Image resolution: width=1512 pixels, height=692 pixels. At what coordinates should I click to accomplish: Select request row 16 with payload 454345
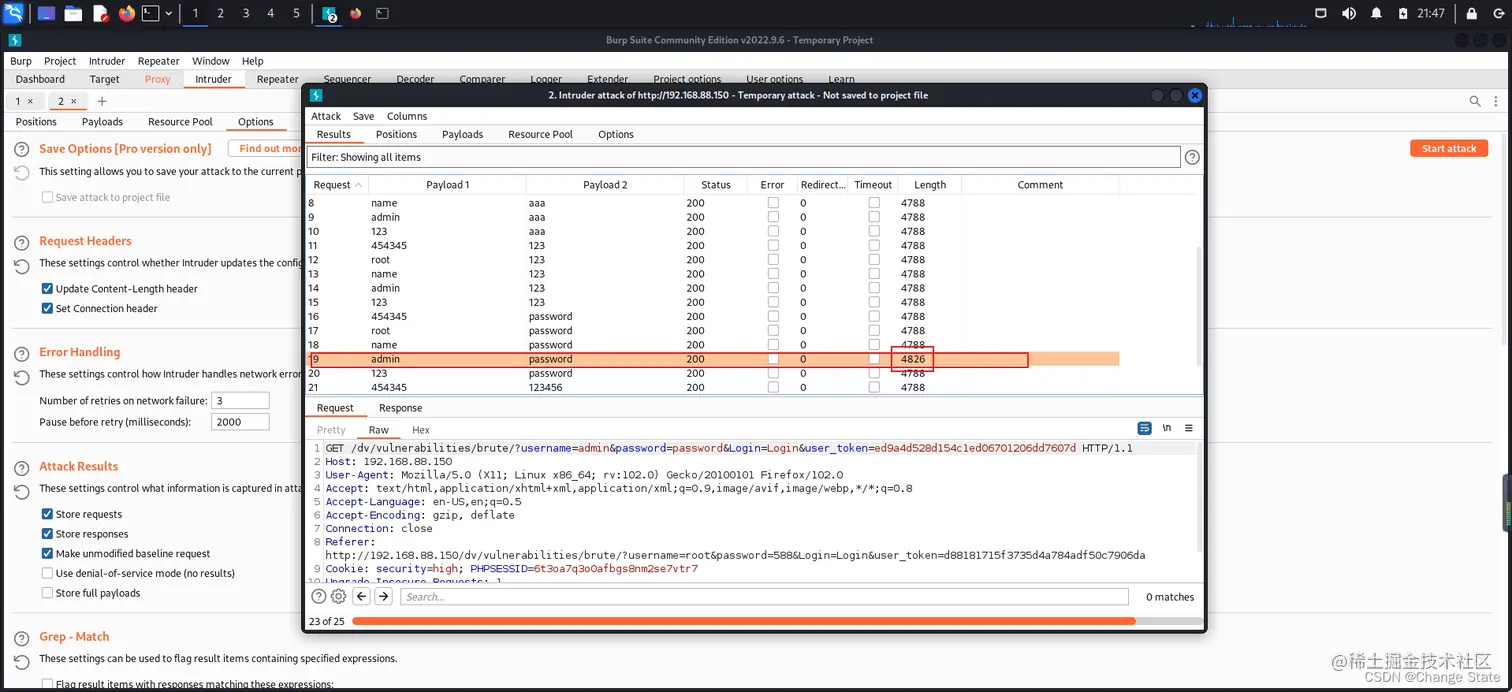point(711,316)
